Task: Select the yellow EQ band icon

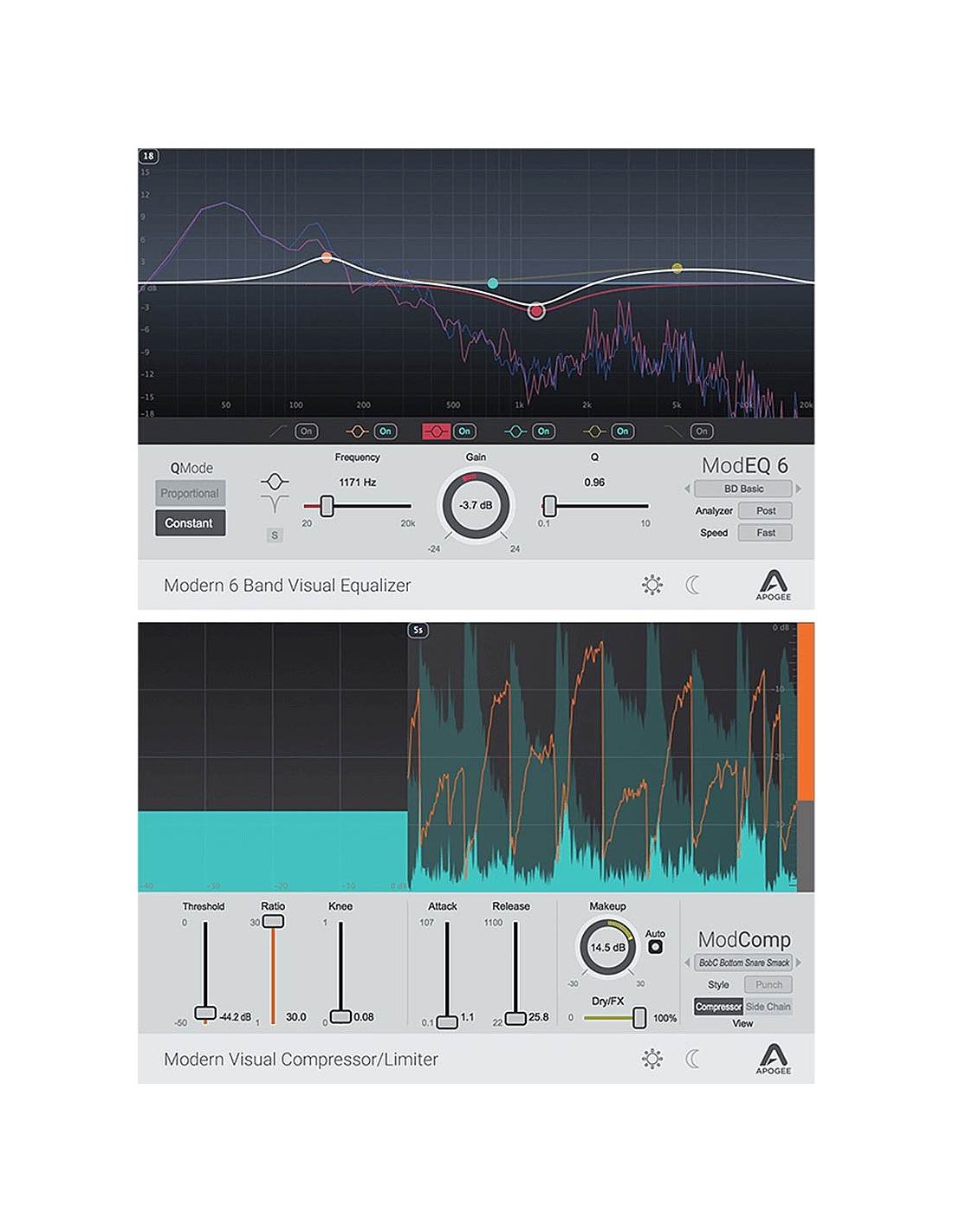Action: (x=594, y=431)
